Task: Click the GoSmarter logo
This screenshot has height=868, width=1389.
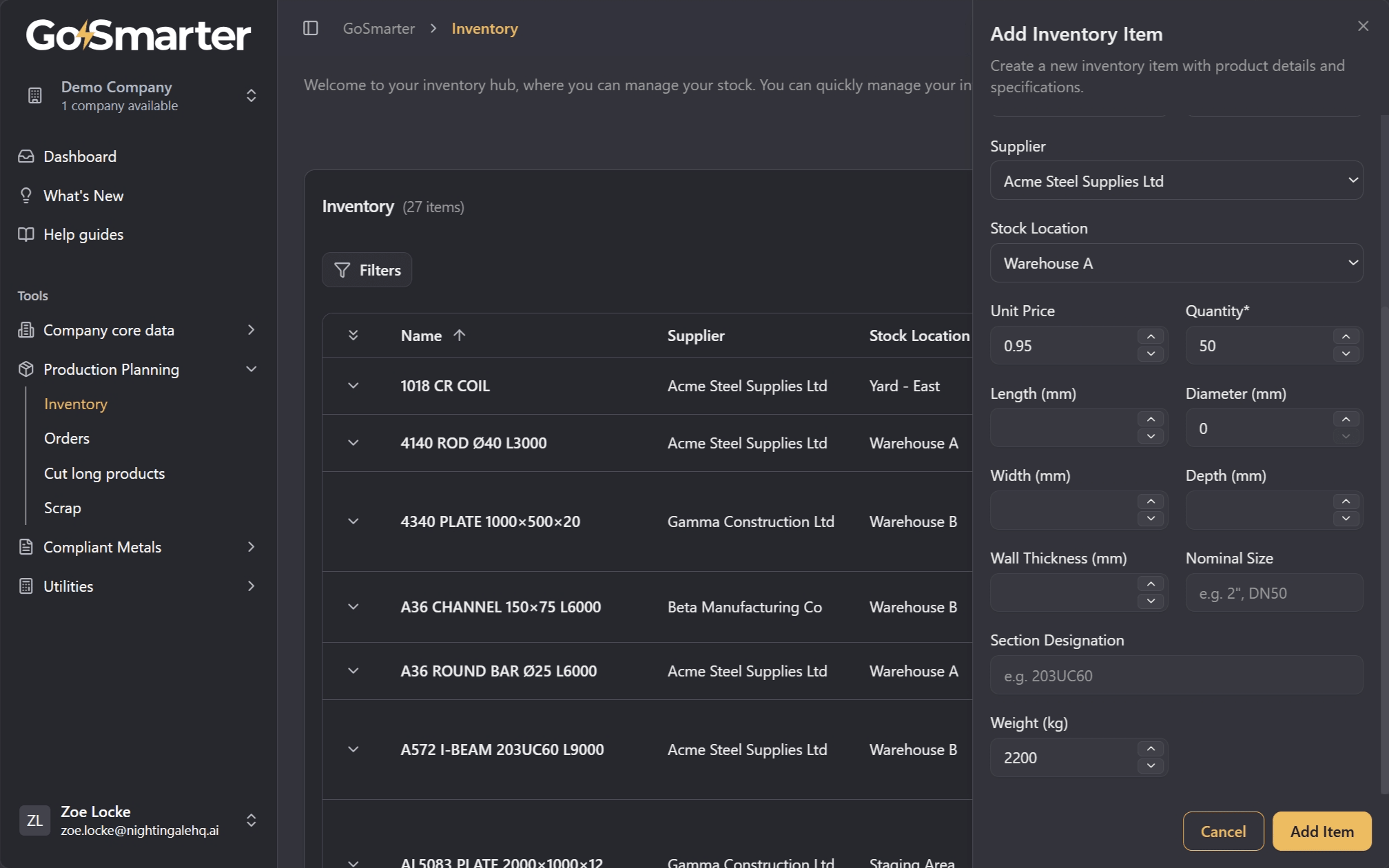Action: click(138, 35)
